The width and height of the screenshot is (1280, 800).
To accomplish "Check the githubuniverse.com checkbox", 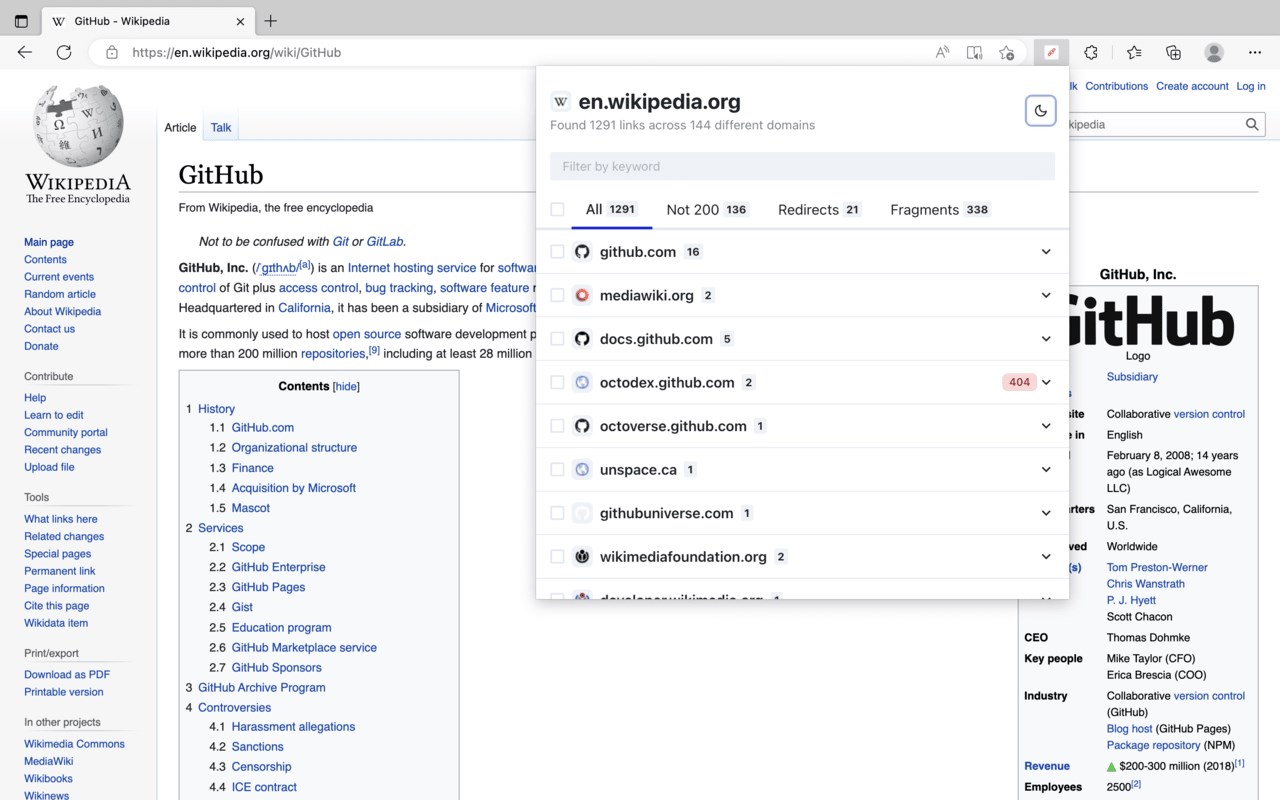I will [557, 513].
